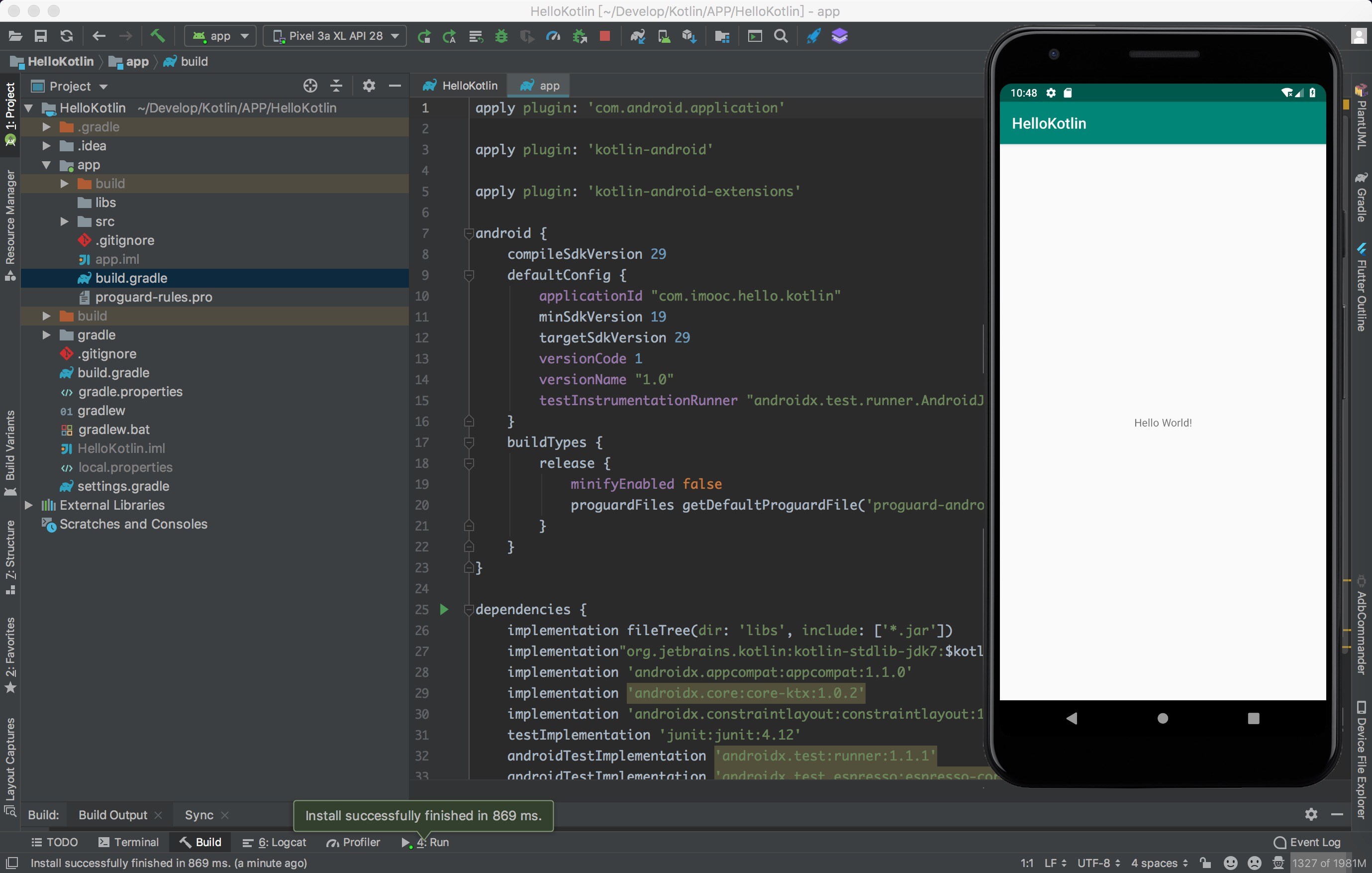Expand External Libraries node
Viewport: 1372px width, 873px height.
click(x=28, y=505)
